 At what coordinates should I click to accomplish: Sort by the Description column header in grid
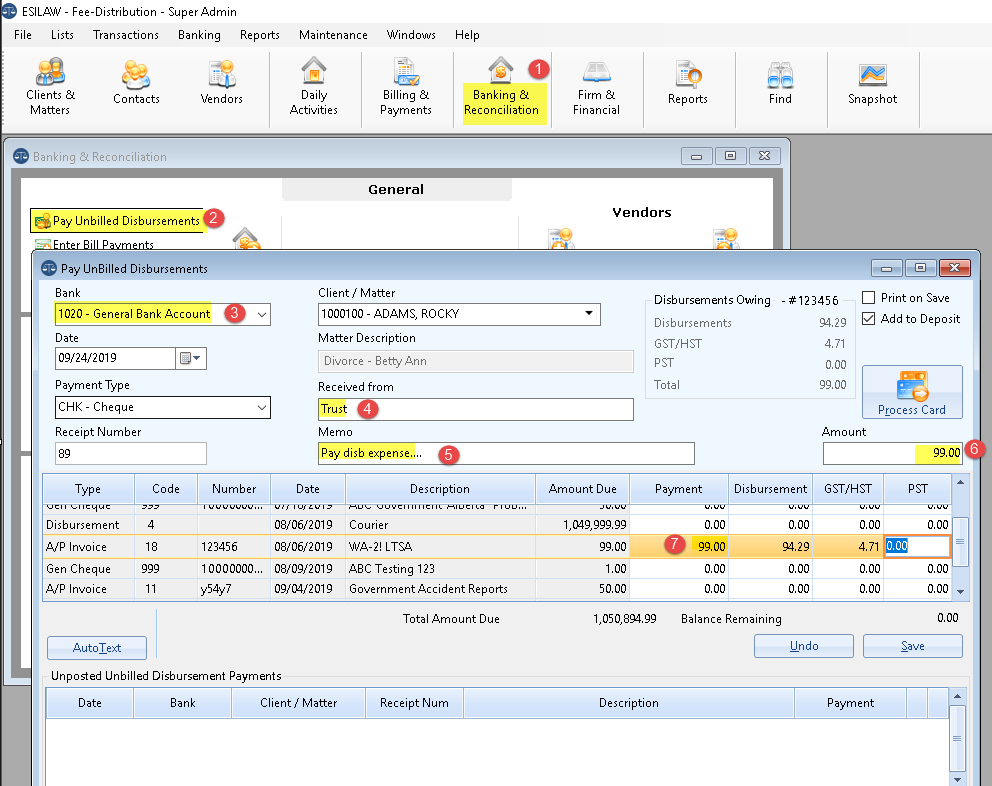tap(440, 489)
